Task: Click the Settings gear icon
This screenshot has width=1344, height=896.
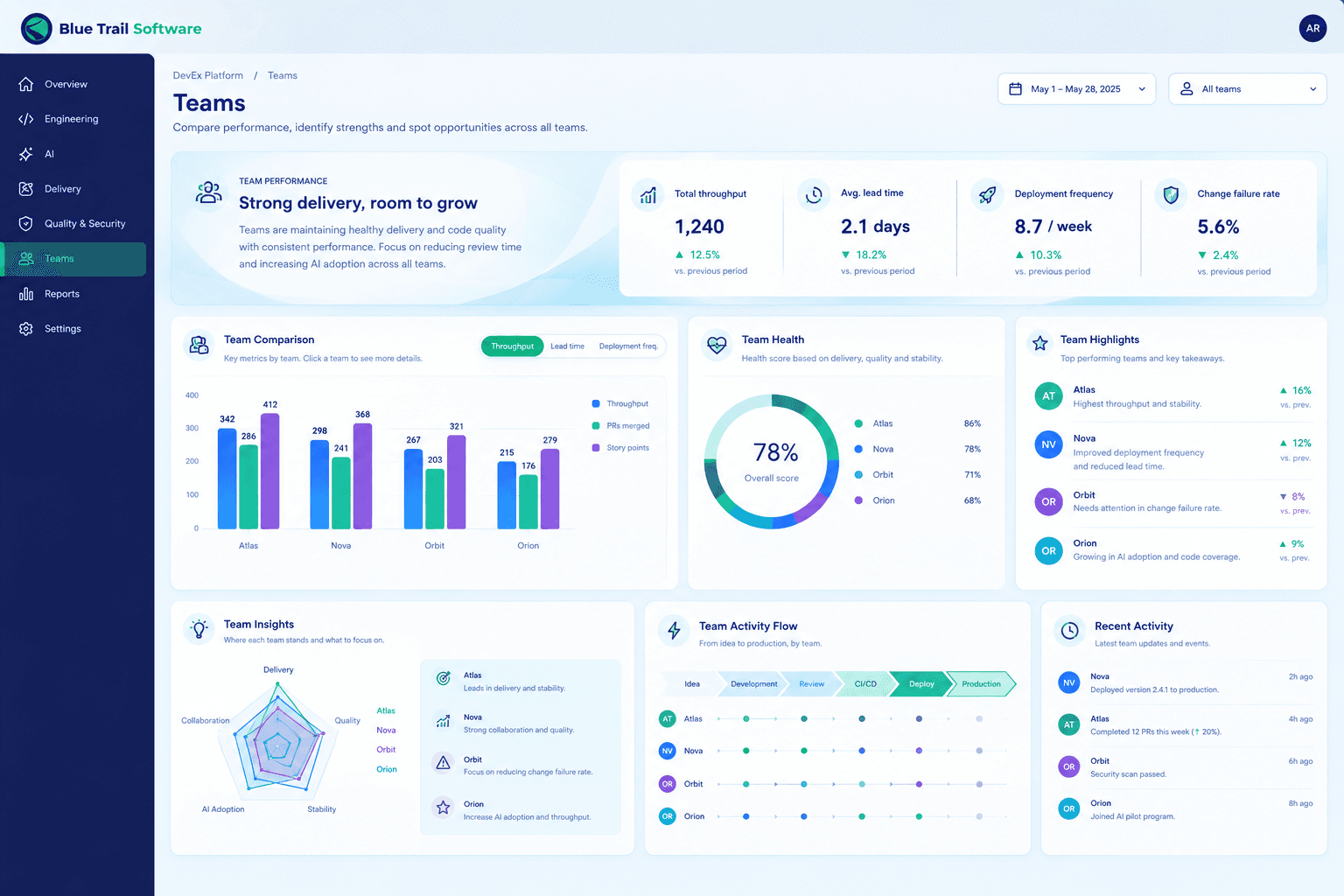Action: 26,329
